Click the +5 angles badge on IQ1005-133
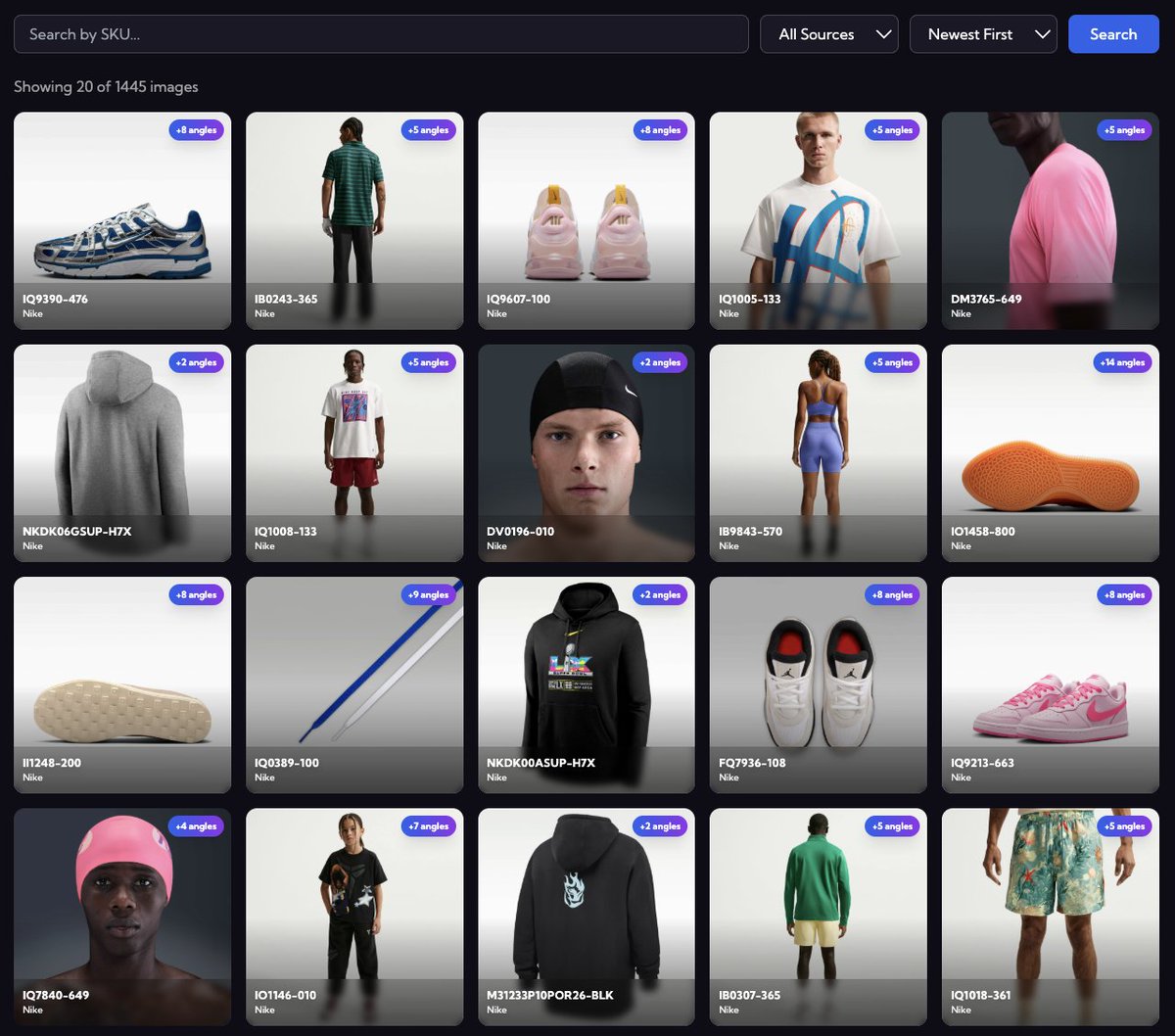This screenshot has width=1175, height=1036. pyautogui.click(x=893, y=130)
